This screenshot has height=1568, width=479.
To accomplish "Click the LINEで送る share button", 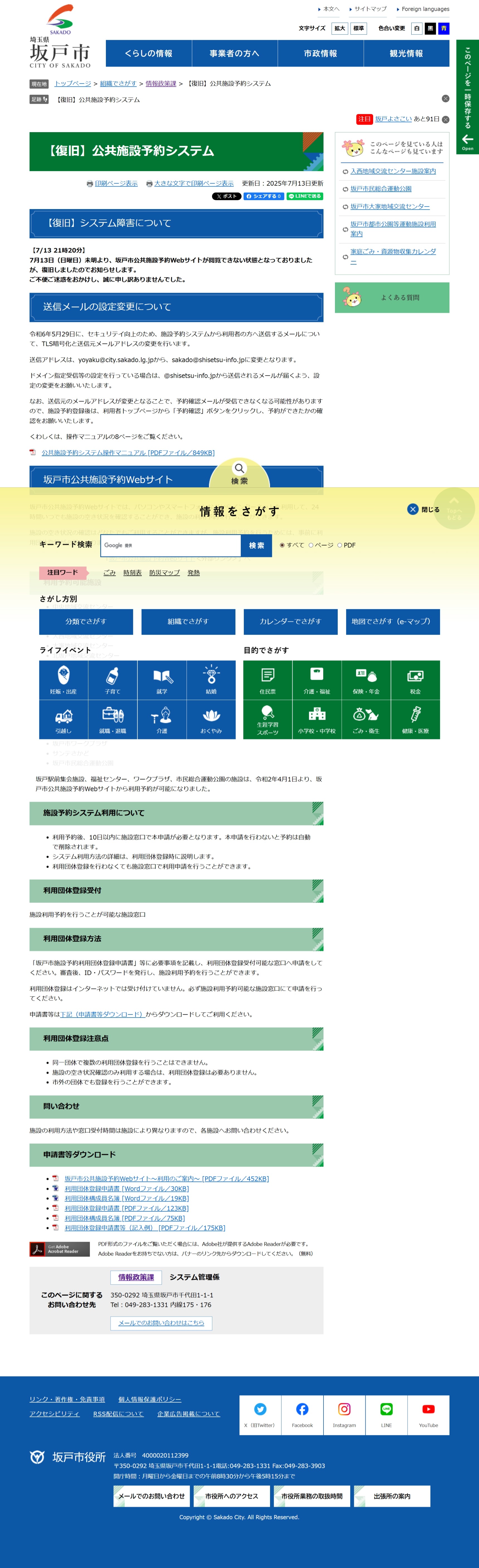I will pos(305,196).
